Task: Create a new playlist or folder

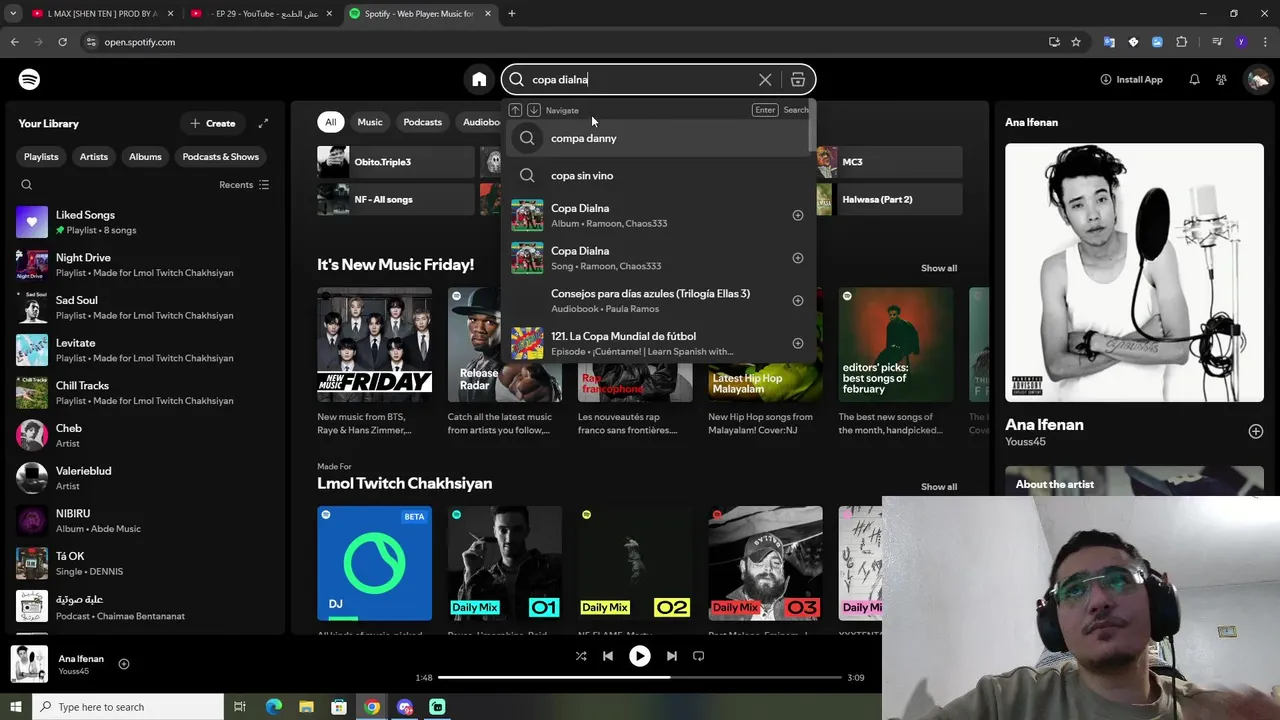Action: [x=213, y=123]
